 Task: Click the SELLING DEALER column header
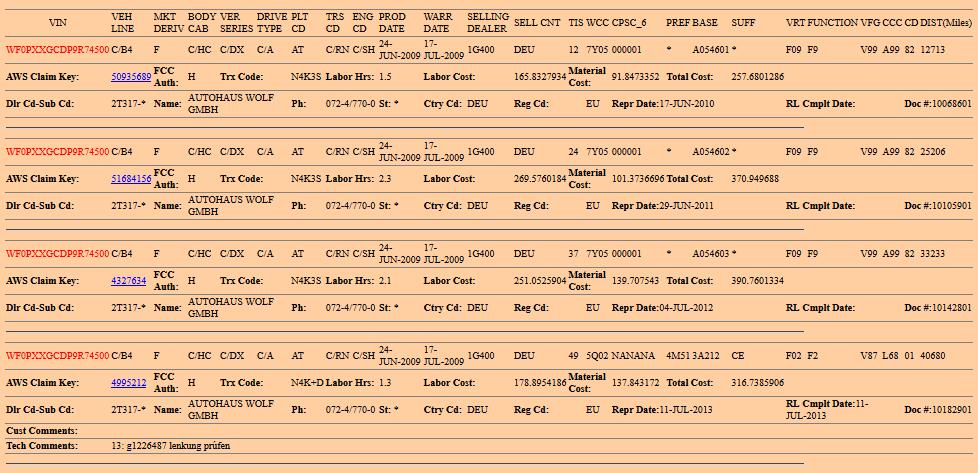coord(487,23)
